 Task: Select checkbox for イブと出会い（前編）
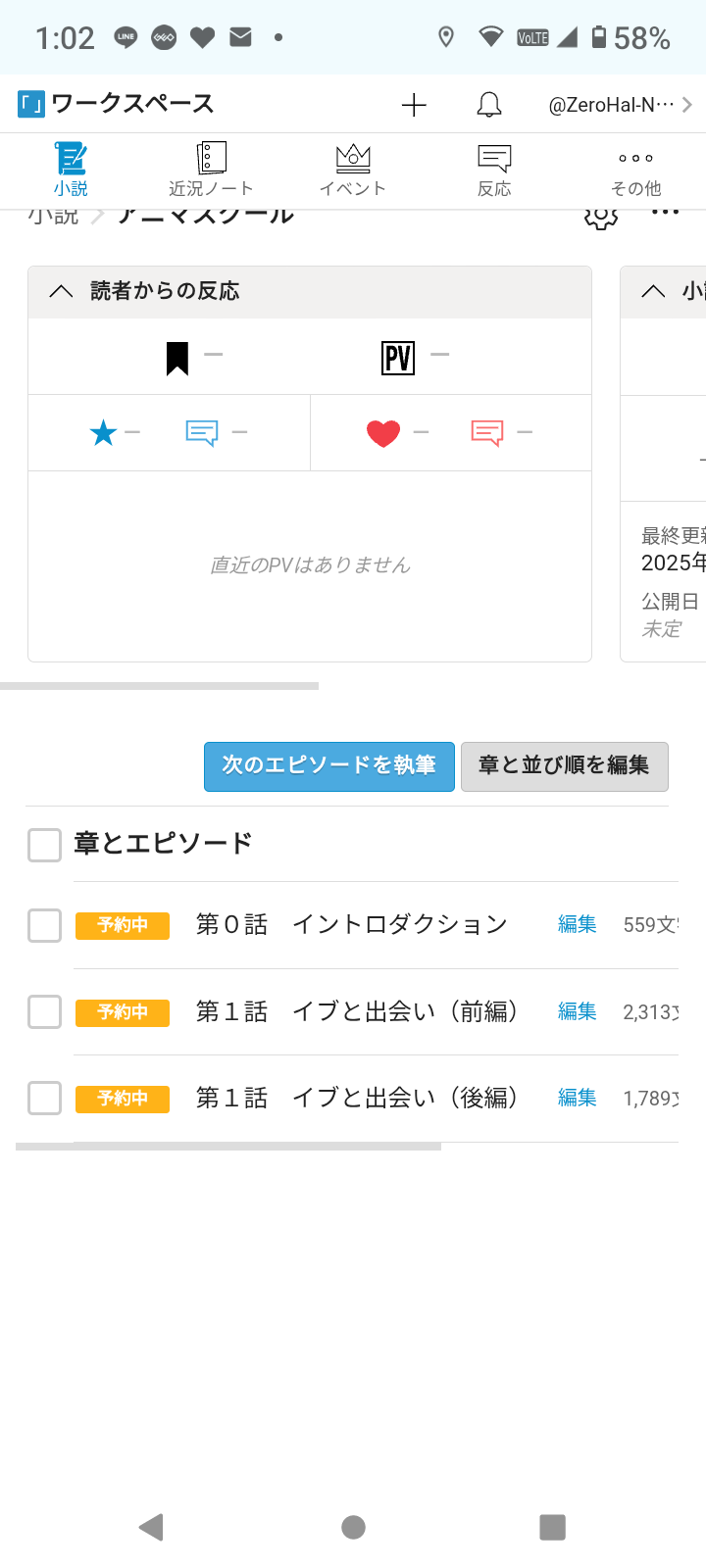(x=45, y=1011)
